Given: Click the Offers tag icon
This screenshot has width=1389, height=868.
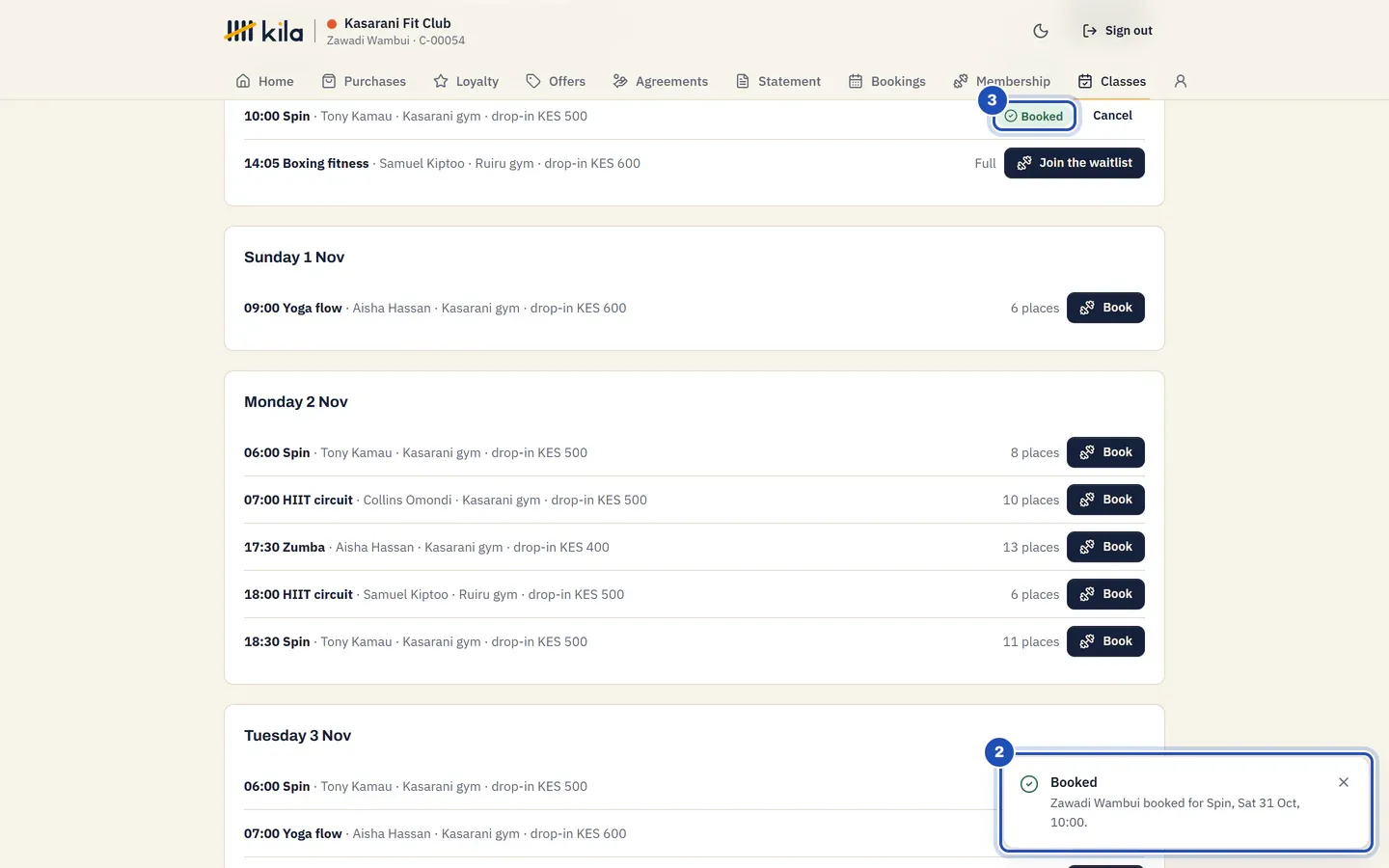Looking at the screenshot, I should 533,81.
